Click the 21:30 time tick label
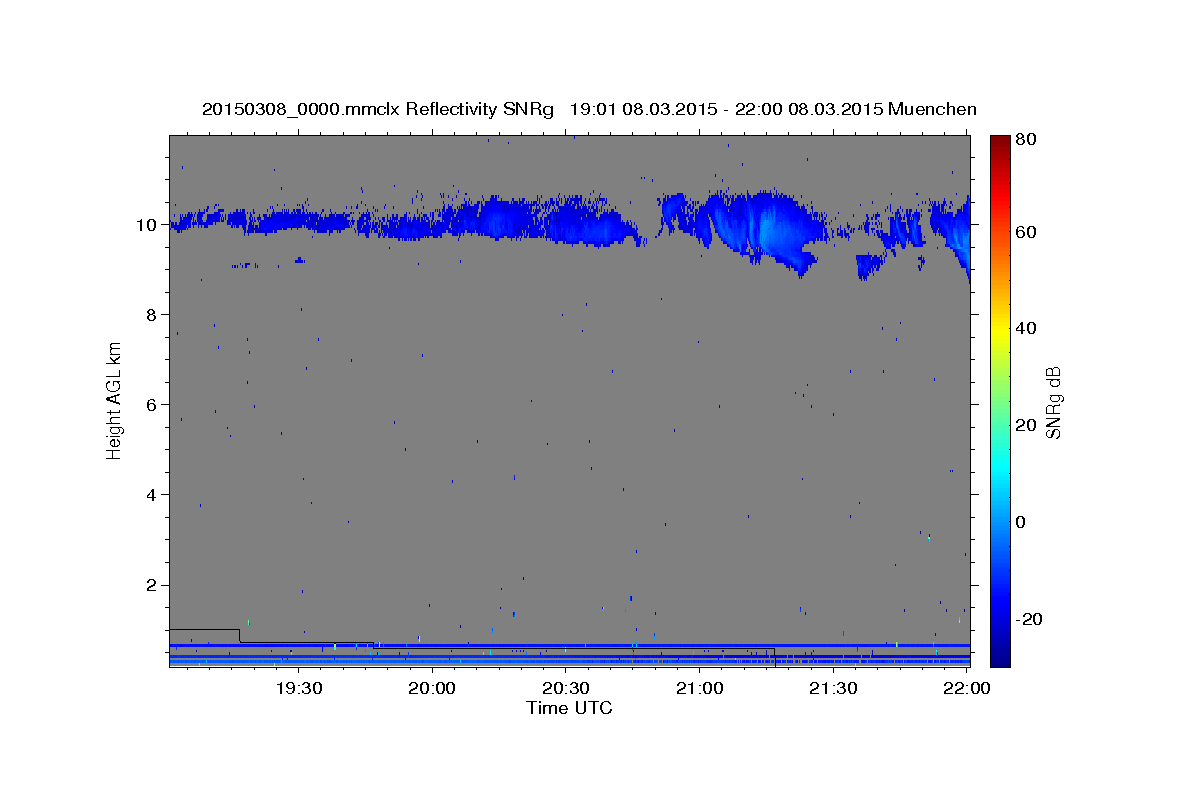 point(833,688)
